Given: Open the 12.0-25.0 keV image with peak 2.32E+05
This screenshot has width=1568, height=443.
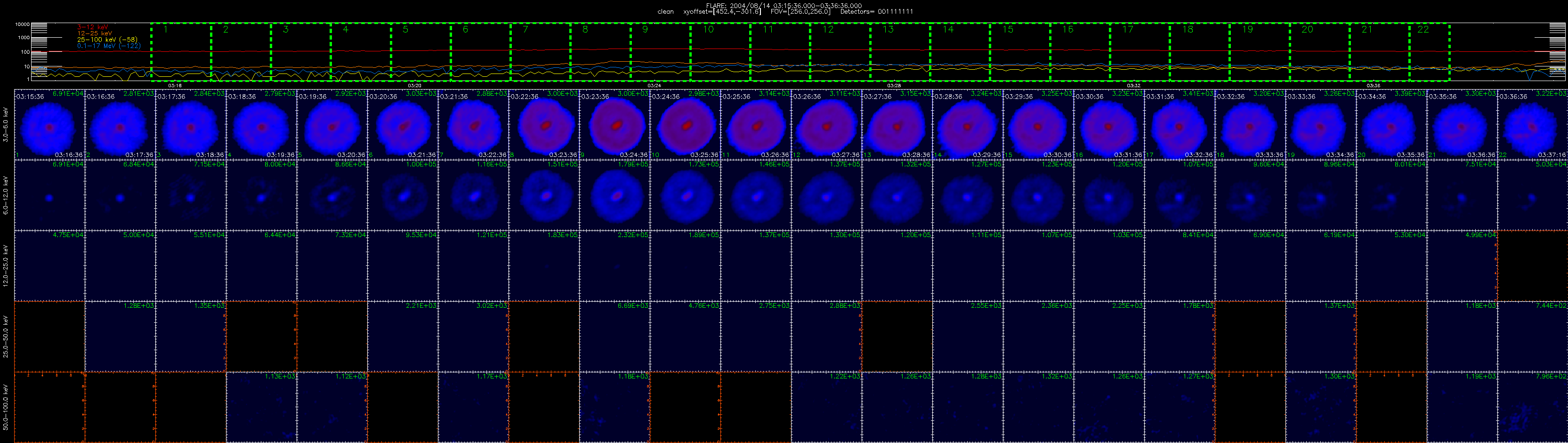Looking at the screenshot, I should (615, 266).
